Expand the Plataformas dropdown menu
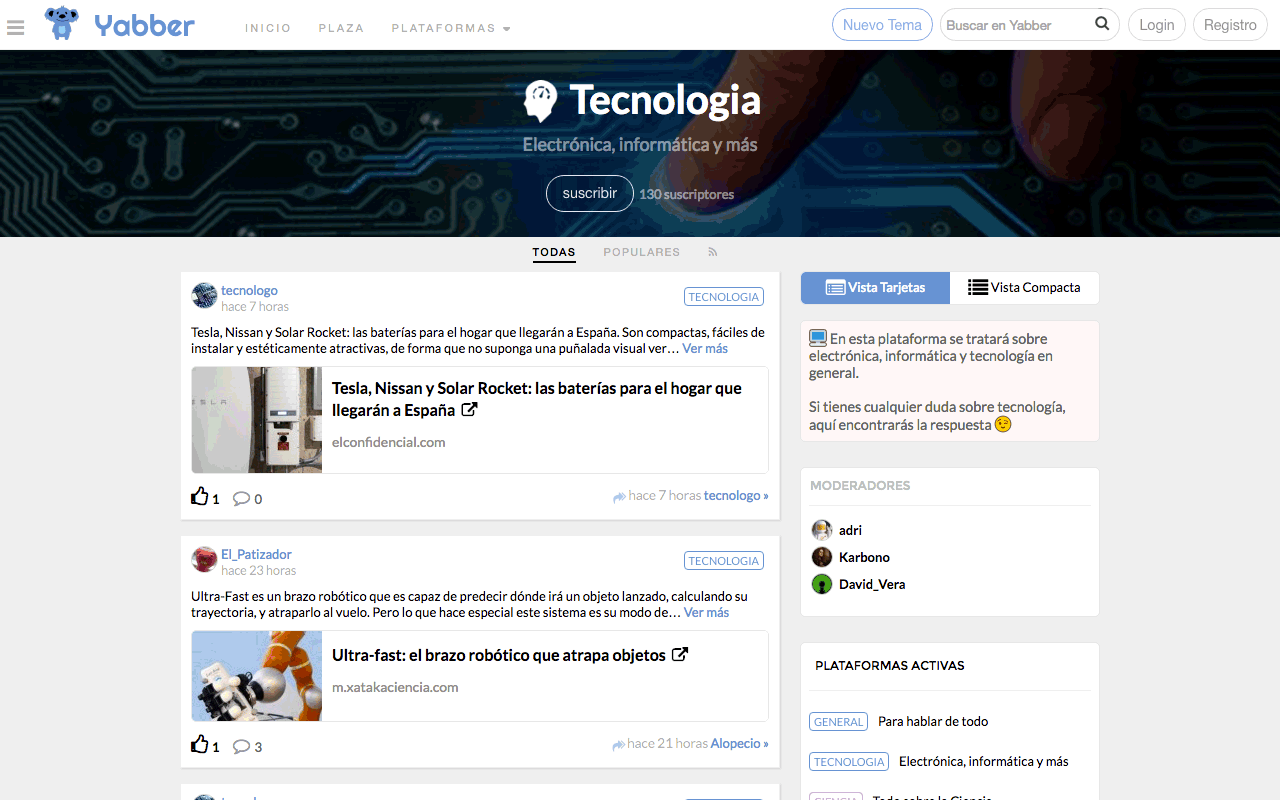Viewport: 1280px width, 800px height. 451,28
